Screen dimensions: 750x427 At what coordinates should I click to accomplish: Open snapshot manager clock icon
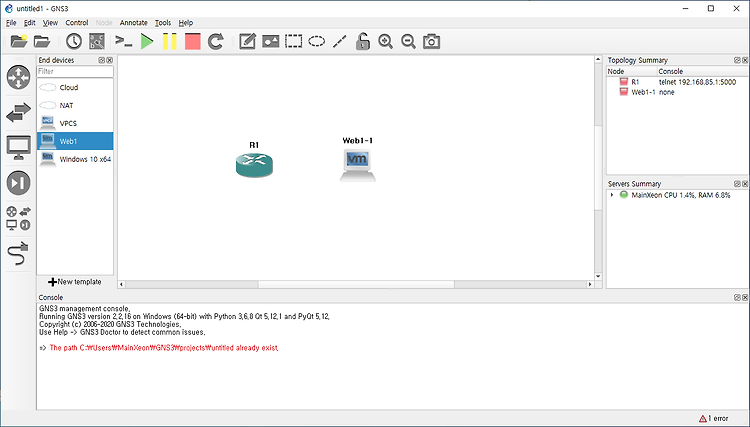click(74, 42)
